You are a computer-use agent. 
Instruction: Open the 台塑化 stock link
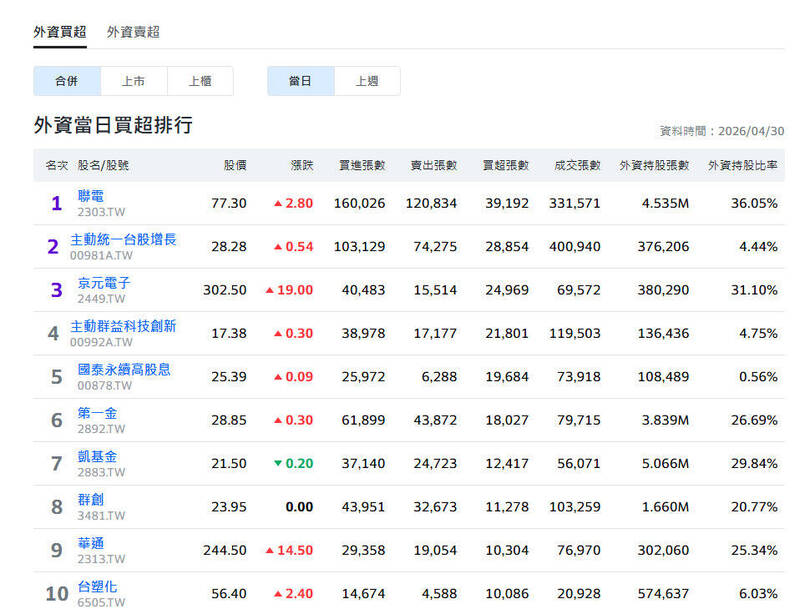pyautogui.click(x=97, y=586)
